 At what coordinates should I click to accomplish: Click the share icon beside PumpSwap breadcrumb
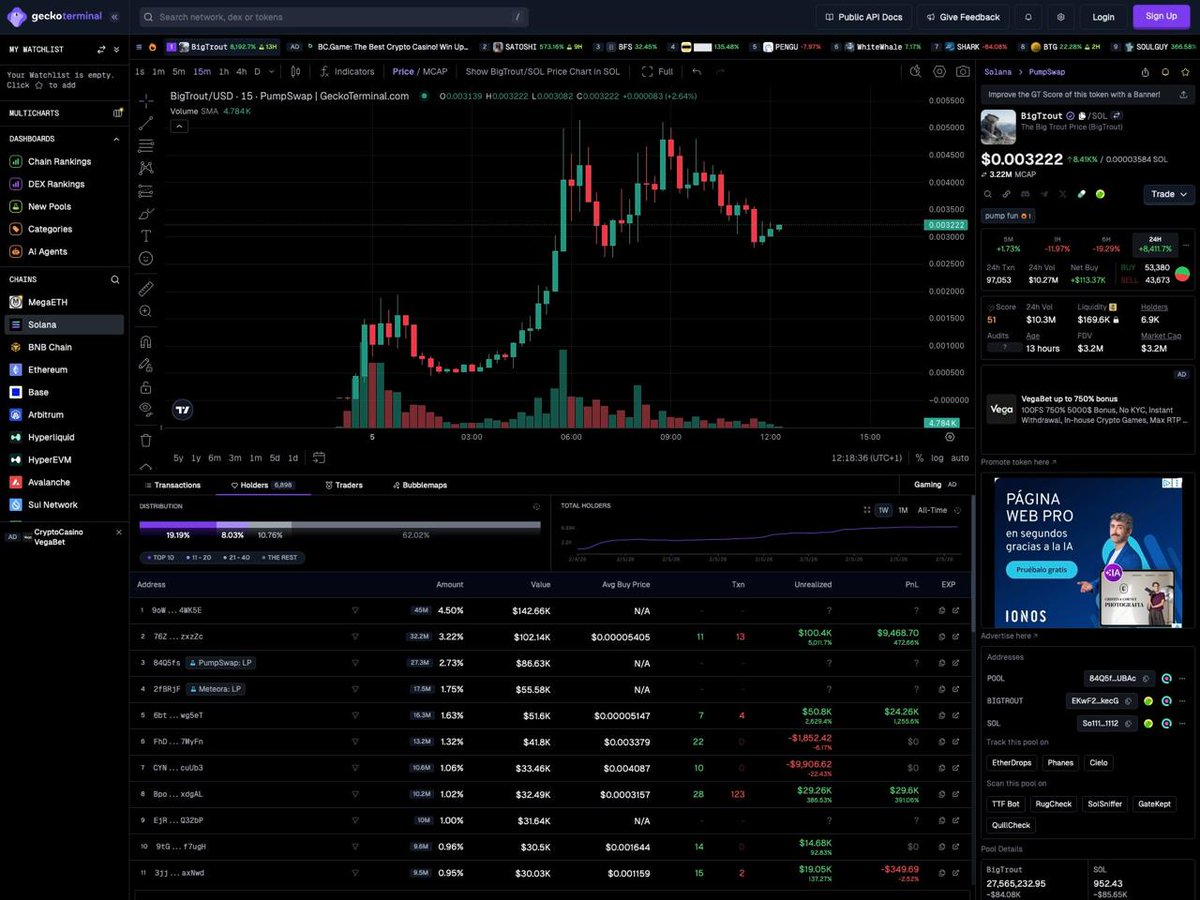(x=1145, y=72)
